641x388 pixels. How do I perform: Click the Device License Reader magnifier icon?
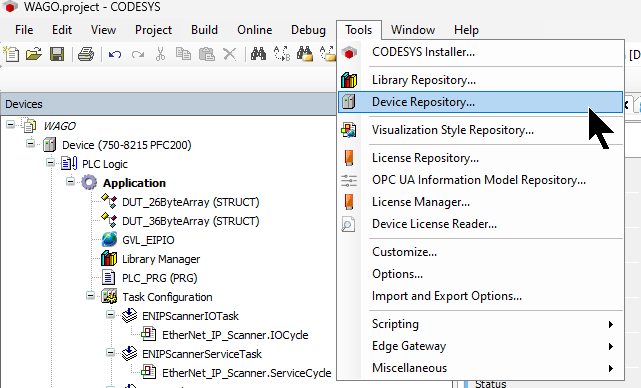[x=348, y=224]
